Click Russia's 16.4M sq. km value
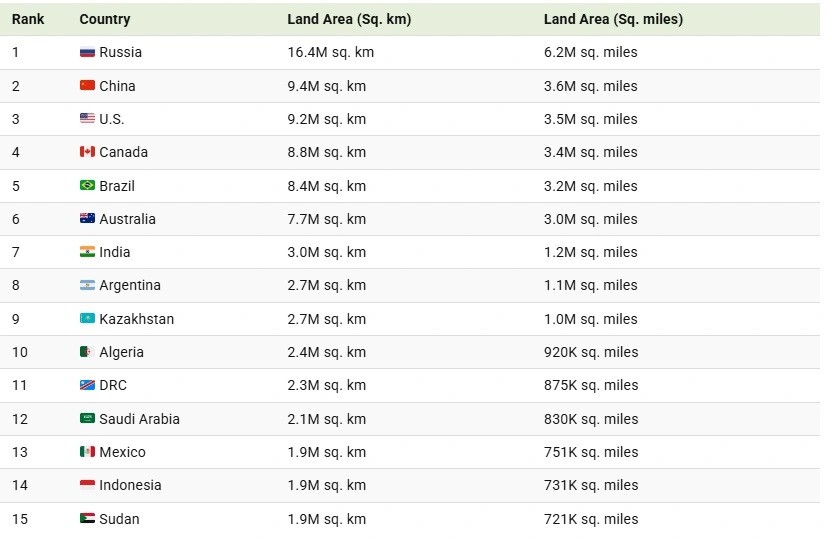Screen dimensions: 832x539 (x=331, y=52)
